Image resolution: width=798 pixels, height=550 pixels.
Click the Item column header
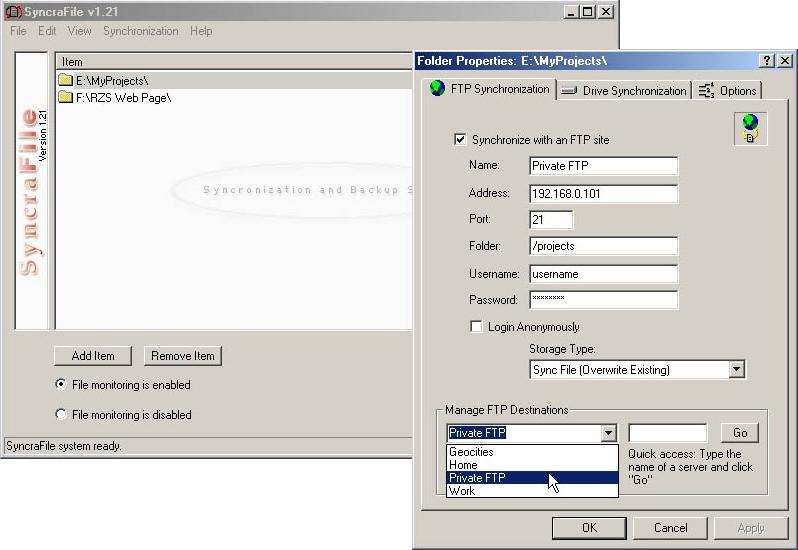pyautogui.click(x=235, y=62)
